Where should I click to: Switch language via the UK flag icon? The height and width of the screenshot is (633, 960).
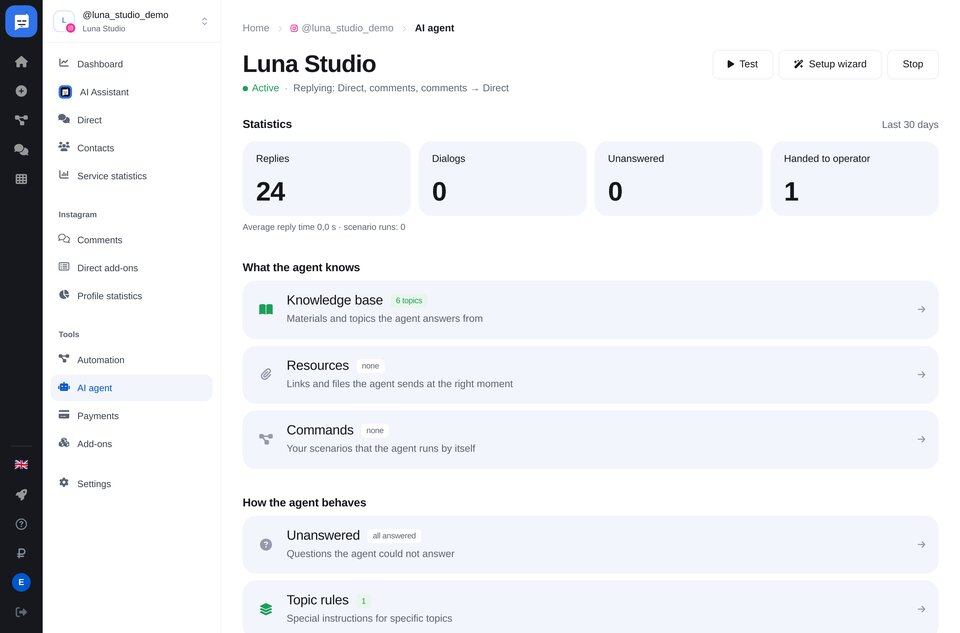pyautogui.click(x=21, y=465)
